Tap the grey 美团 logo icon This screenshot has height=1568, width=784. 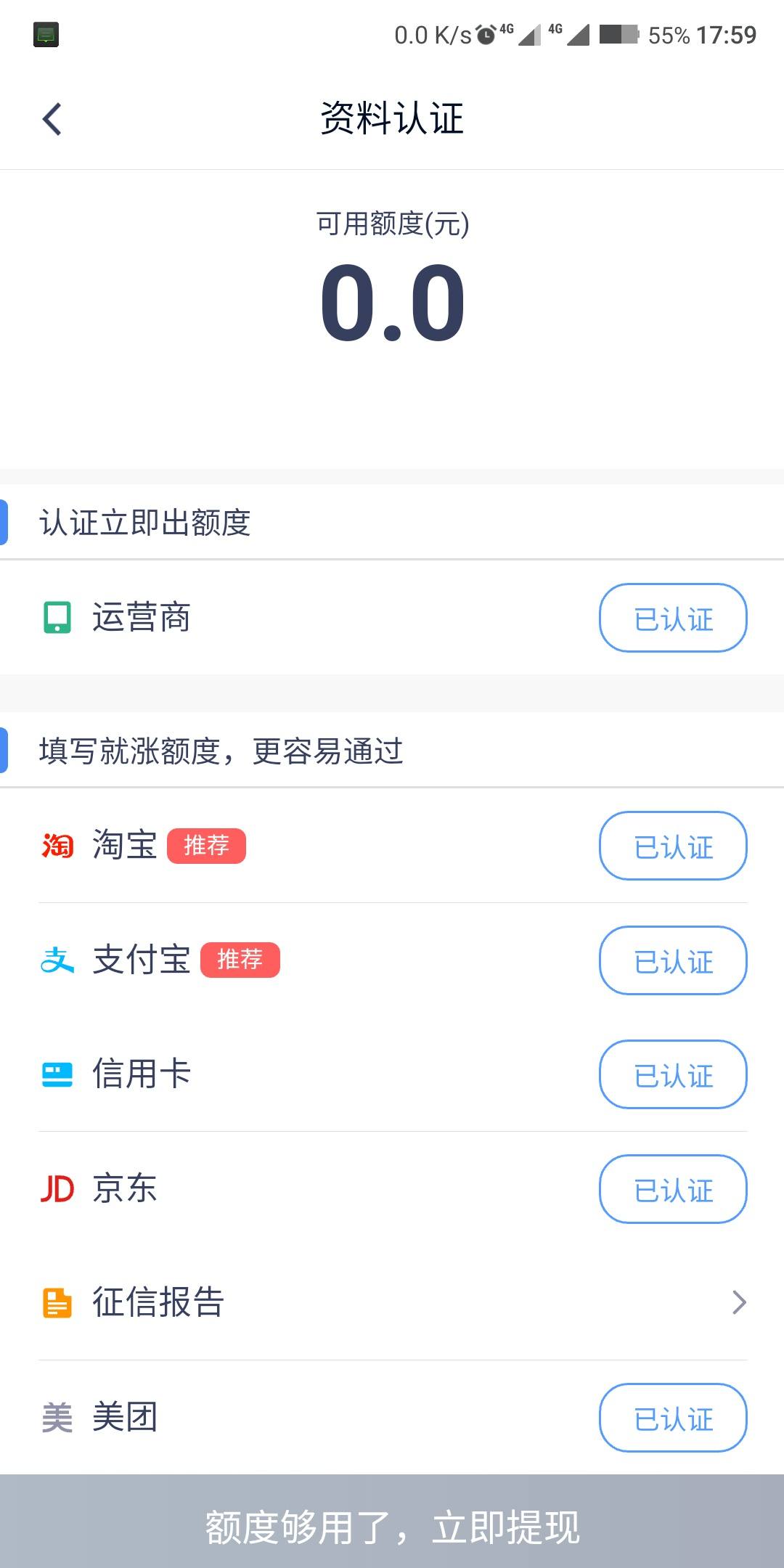coord(57,1418)
